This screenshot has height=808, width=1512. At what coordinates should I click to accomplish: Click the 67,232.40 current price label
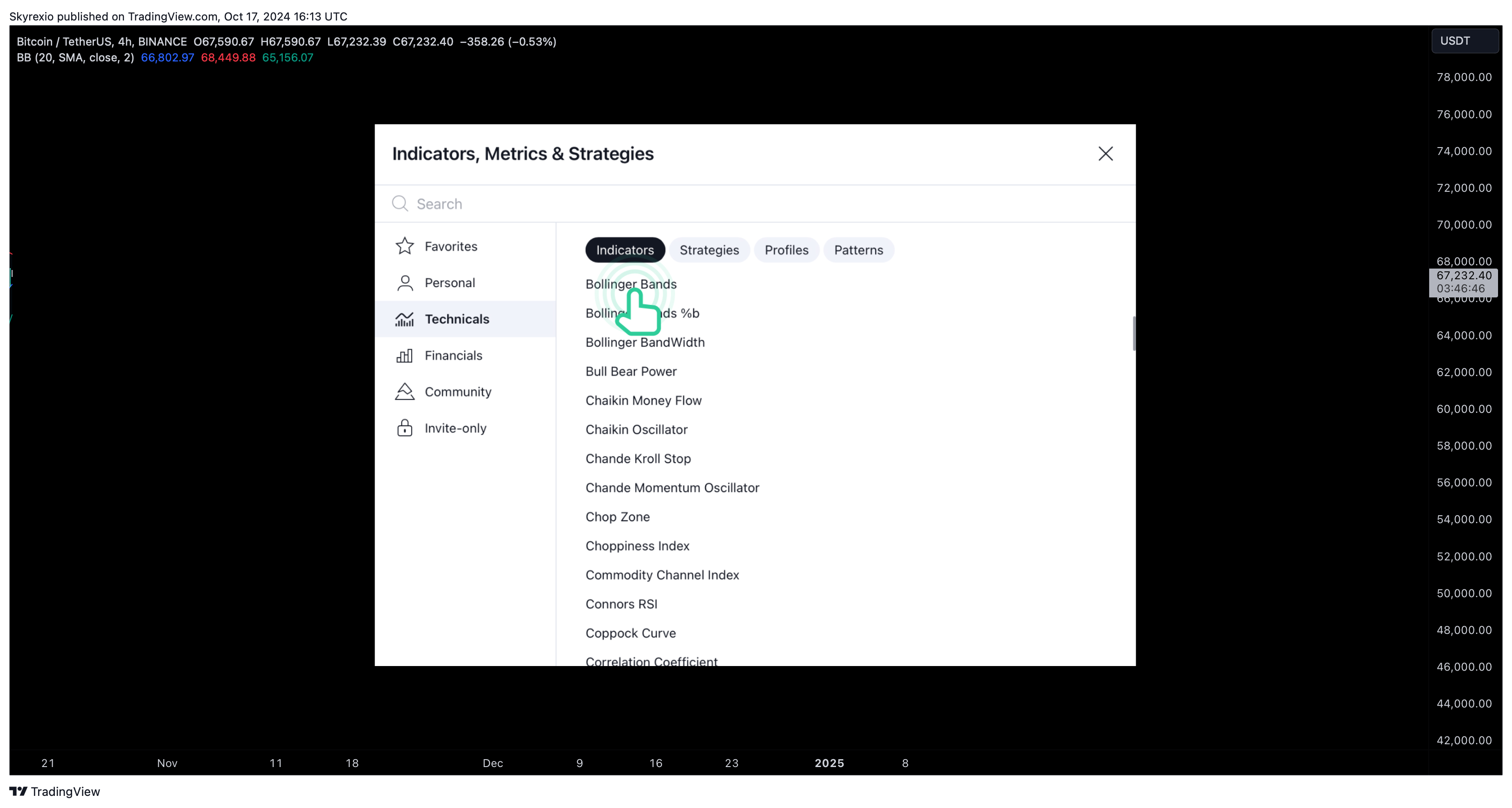[1463, 276]
